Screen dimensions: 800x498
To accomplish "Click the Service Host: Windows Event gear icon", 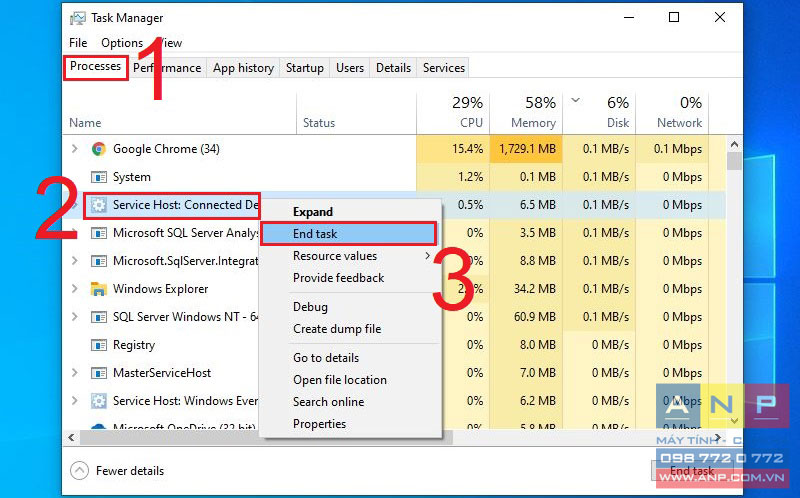I will [x=98, y=401].
